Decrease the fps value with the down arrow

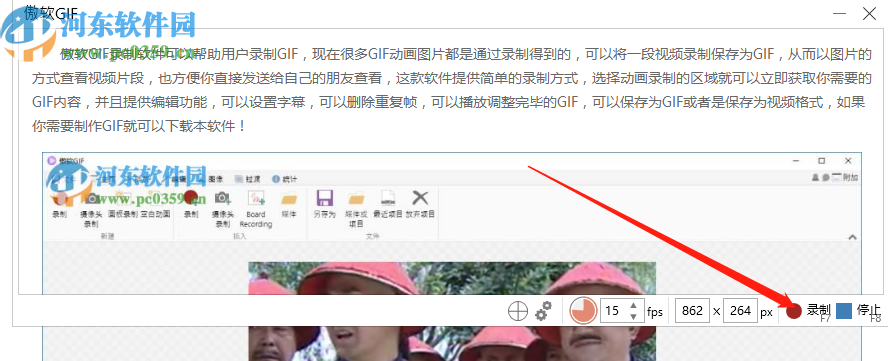pyautogui.click(x=633, y=316)
